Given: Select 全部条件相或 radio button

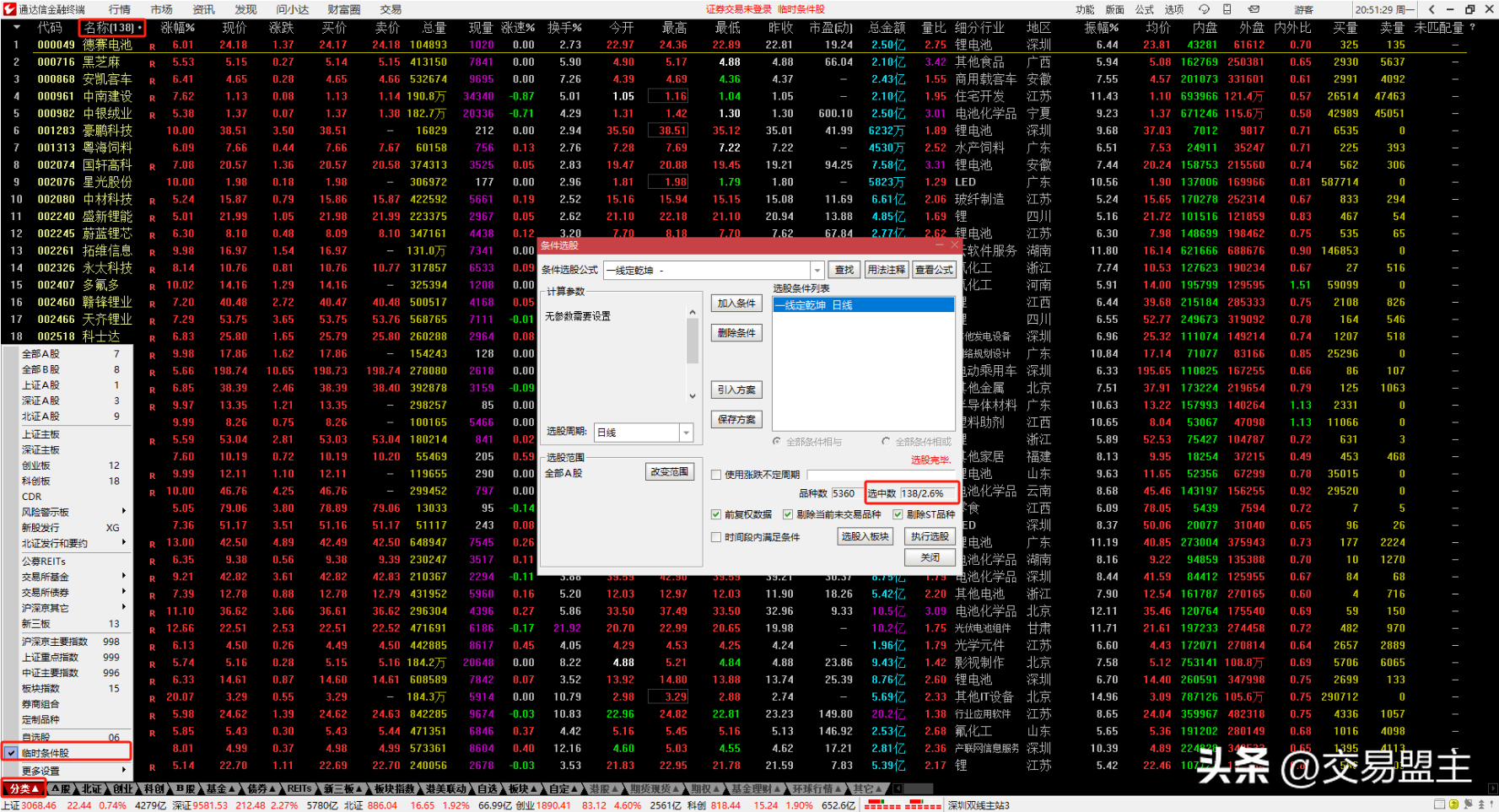Looking at the screenshot, I should pos(886,441).
